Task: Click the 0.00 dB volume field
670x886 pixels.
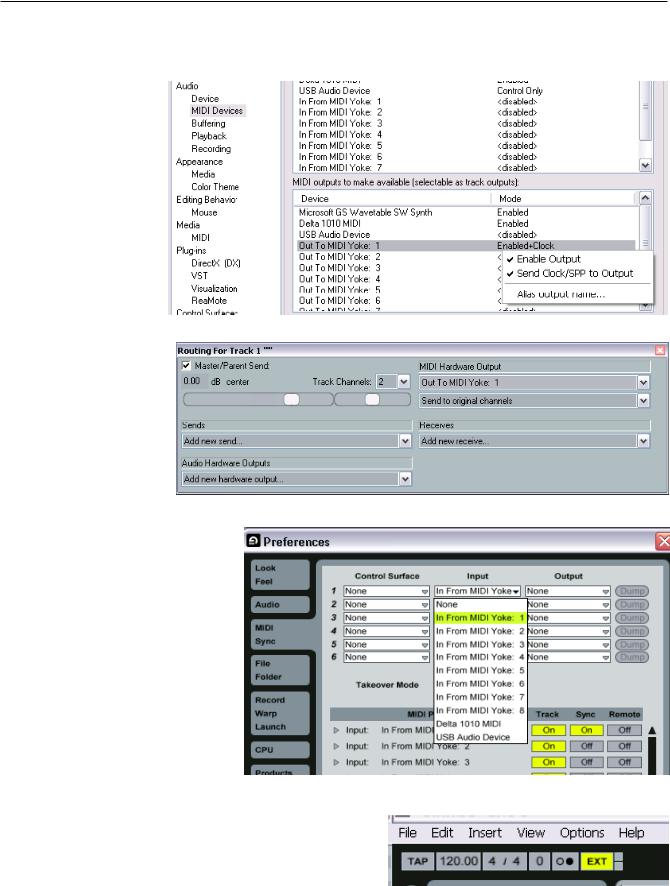Action: tap(192, 381)
